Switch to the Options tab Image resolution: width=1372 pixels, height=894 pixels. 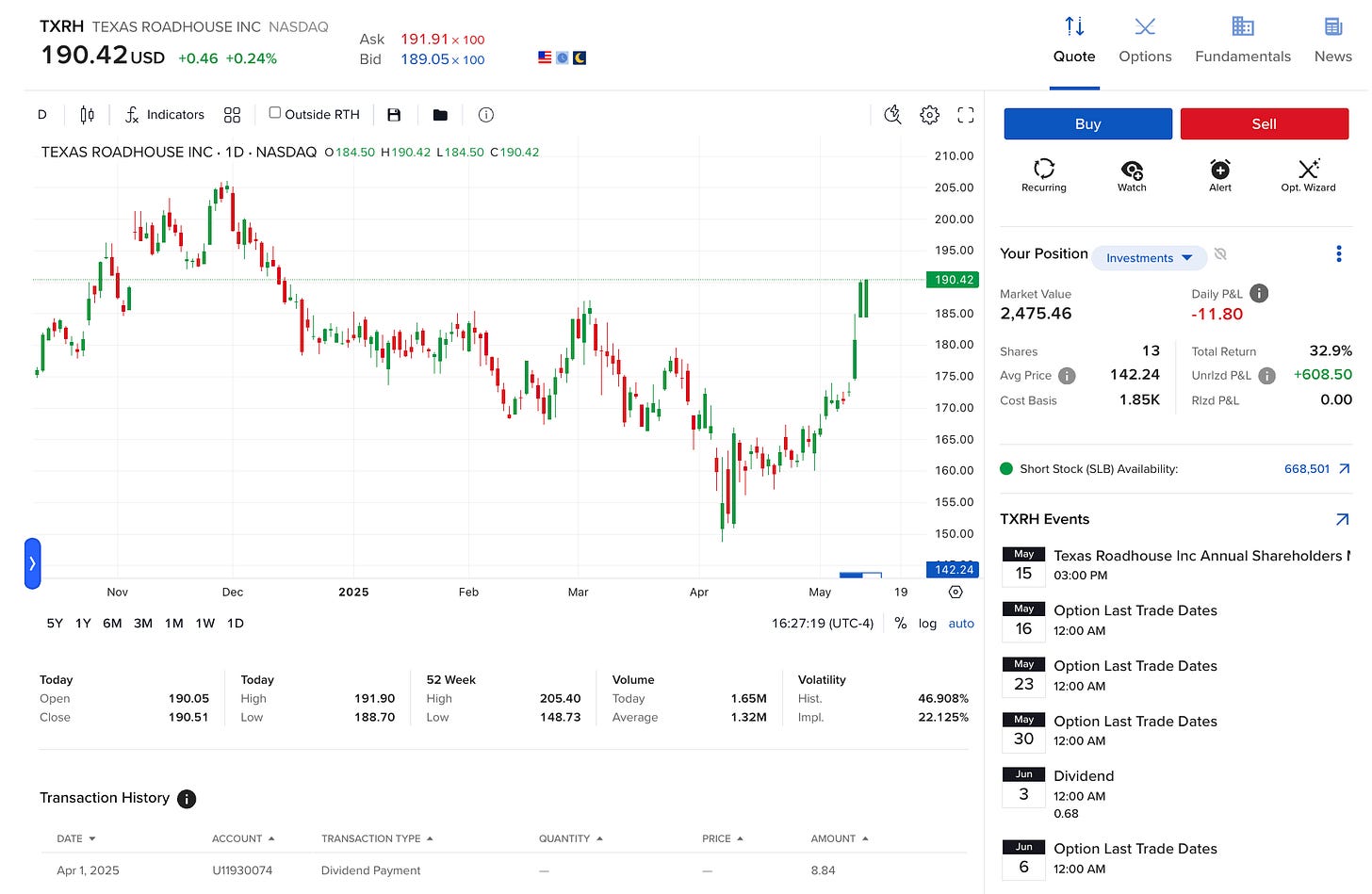(1145, 41)
